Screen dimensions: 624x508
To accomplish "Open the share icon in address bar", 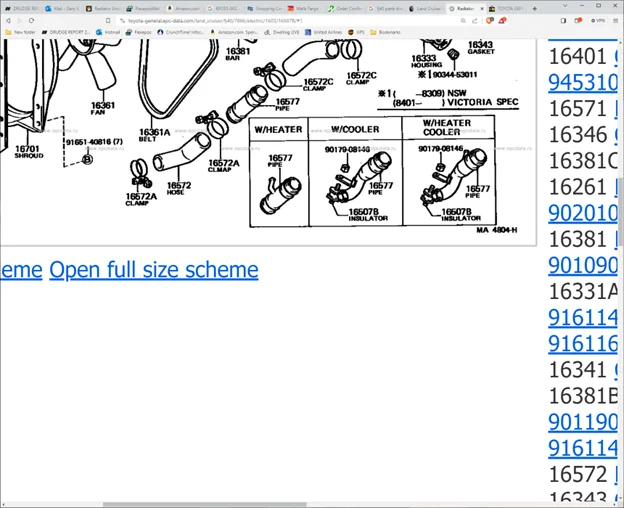I will click(x=475, y=20).
